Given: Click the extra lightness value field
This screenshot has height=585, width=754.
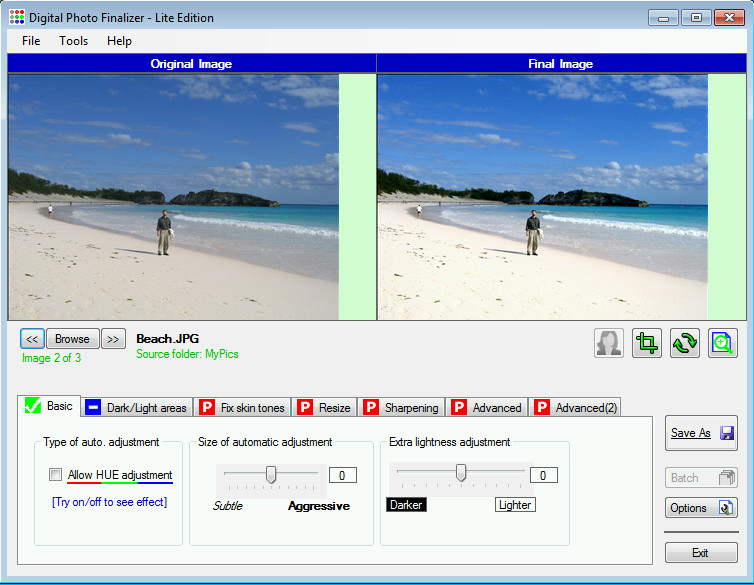Looking at the screenshot, I should point(544,475).
